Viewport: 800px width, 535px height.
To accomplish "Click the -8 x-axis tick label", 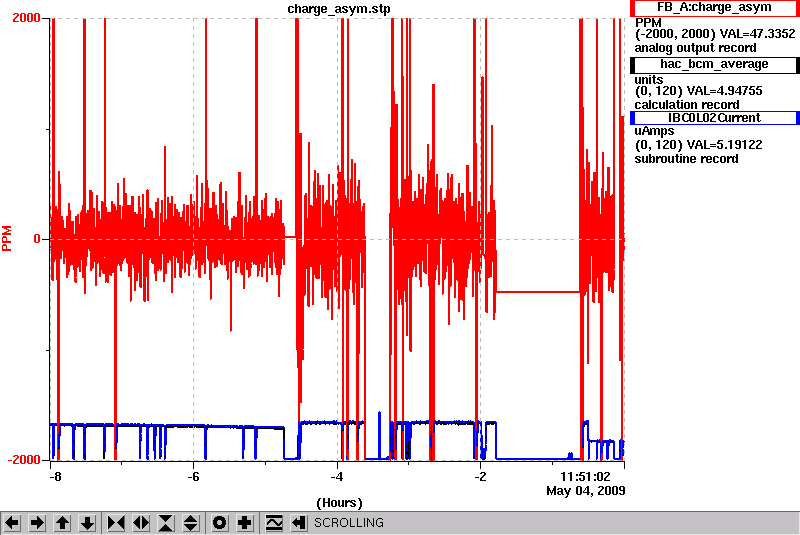I will (x=55, y=477).
